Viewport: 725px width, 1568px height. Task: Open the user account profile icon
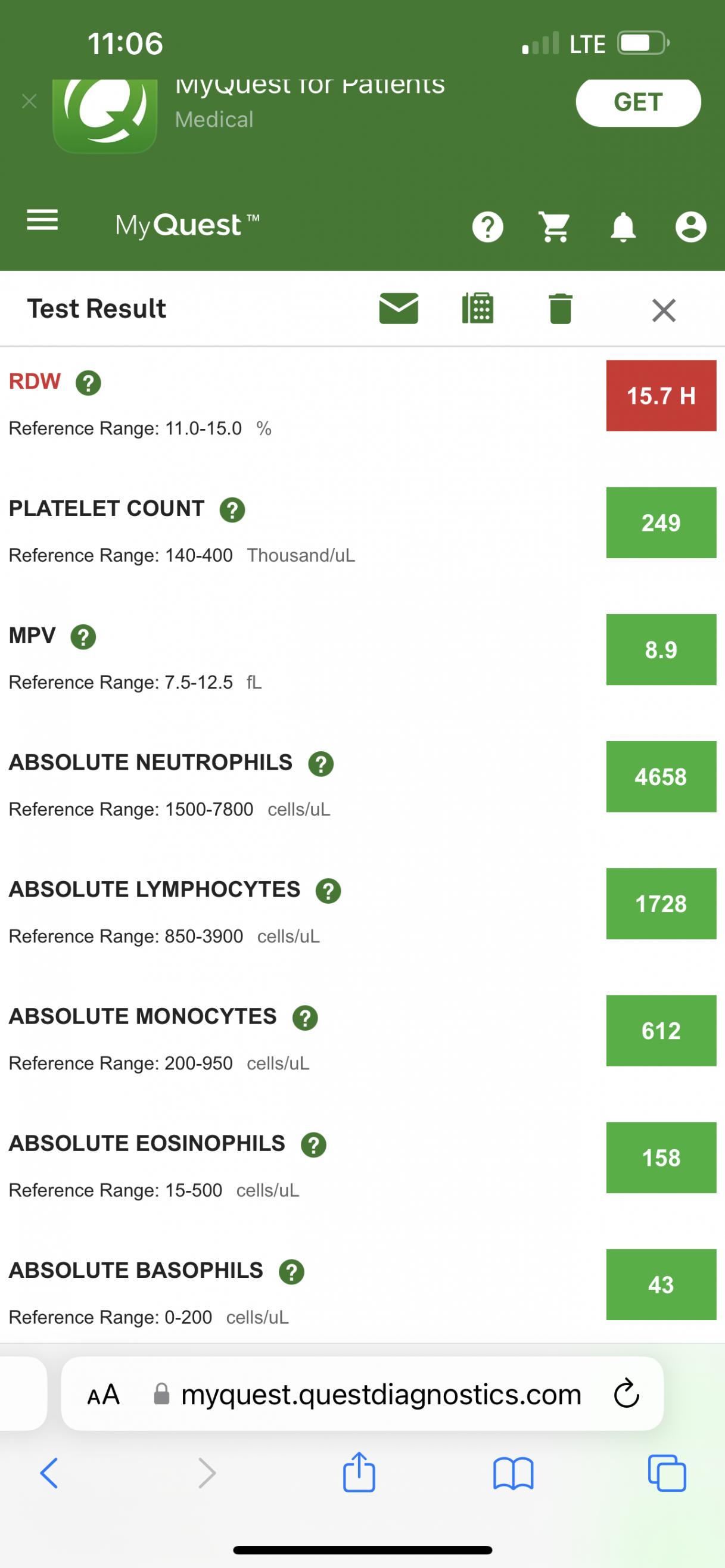[x=690, y=228]
